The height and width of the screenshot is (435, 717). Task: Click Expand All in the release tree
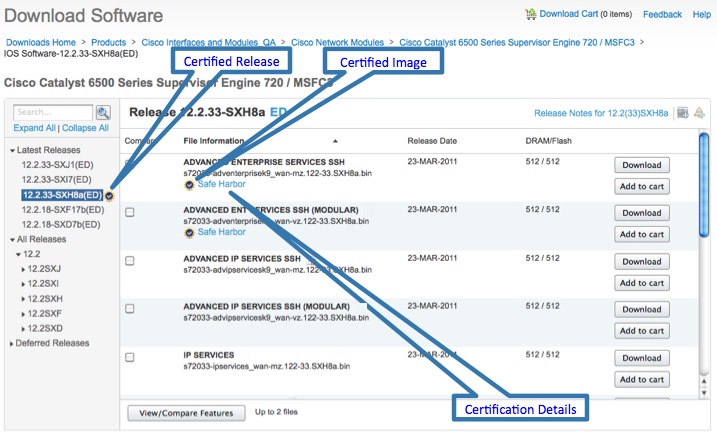[x=34, y=128]
